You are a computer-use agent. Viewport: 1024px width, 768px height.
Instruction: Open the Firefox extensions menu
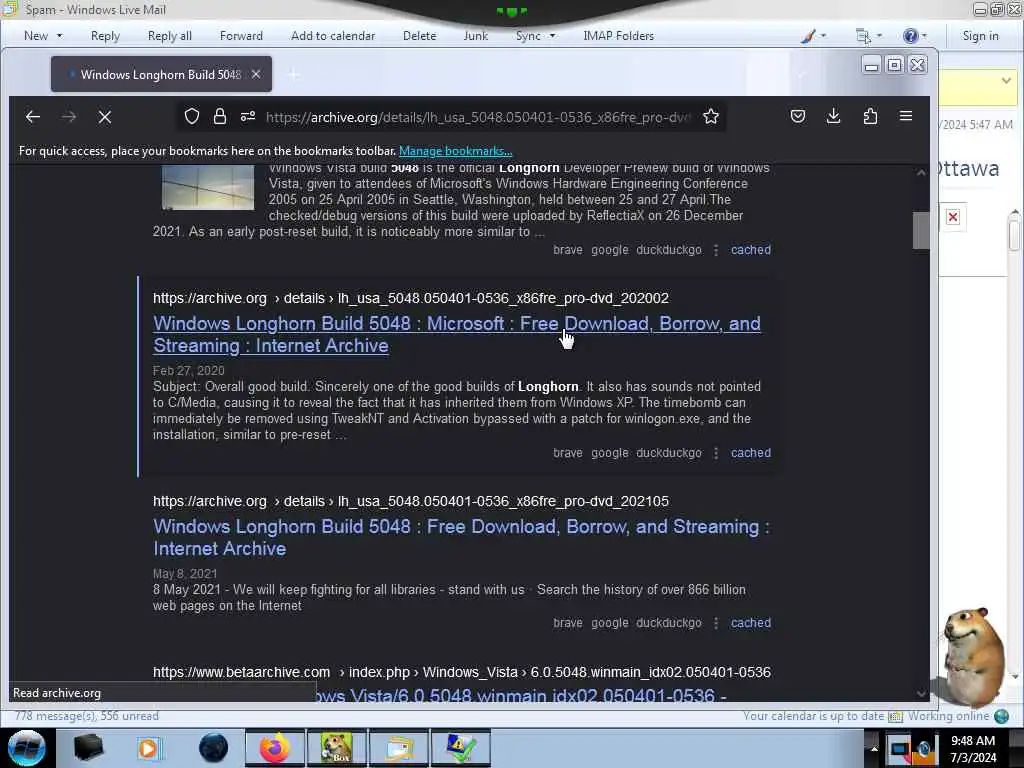[870, 116]
